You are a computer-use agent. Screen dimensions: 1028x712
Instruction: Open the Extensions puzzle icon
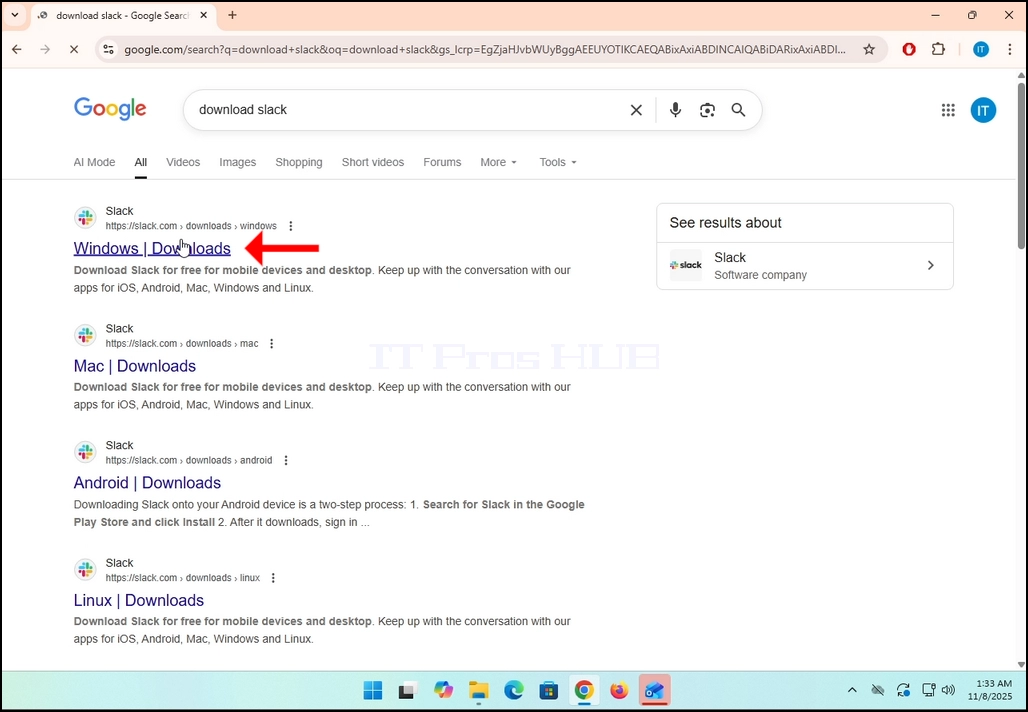point(938,49)
